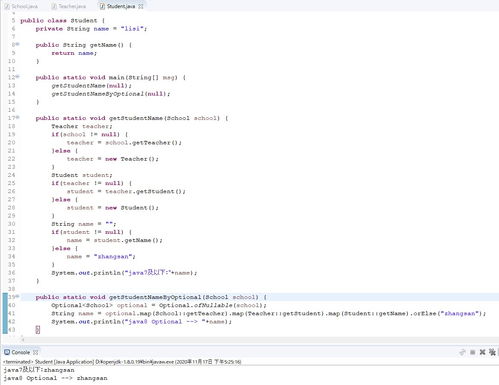Click the Java file icon on Student.java tab
This screenshot has height=385, width=499.
point(102,6)
